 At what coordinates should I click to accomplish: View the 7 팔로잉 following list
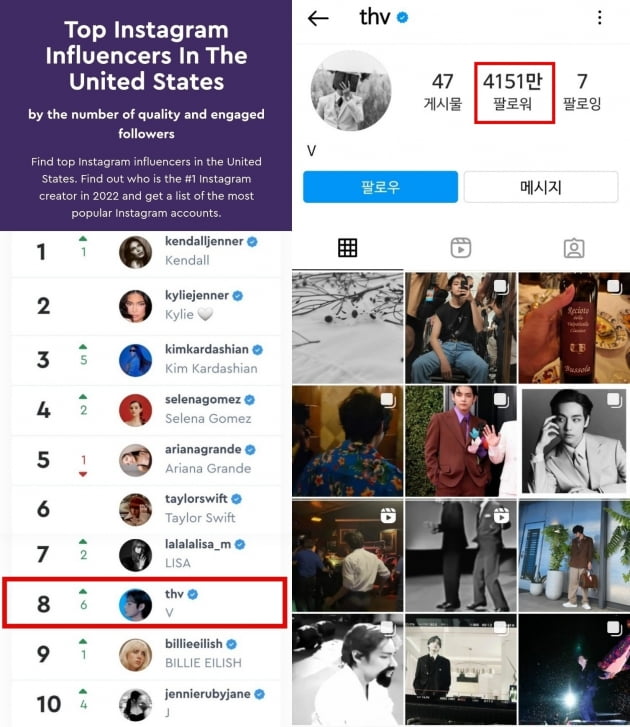click(x=582, y=92)
